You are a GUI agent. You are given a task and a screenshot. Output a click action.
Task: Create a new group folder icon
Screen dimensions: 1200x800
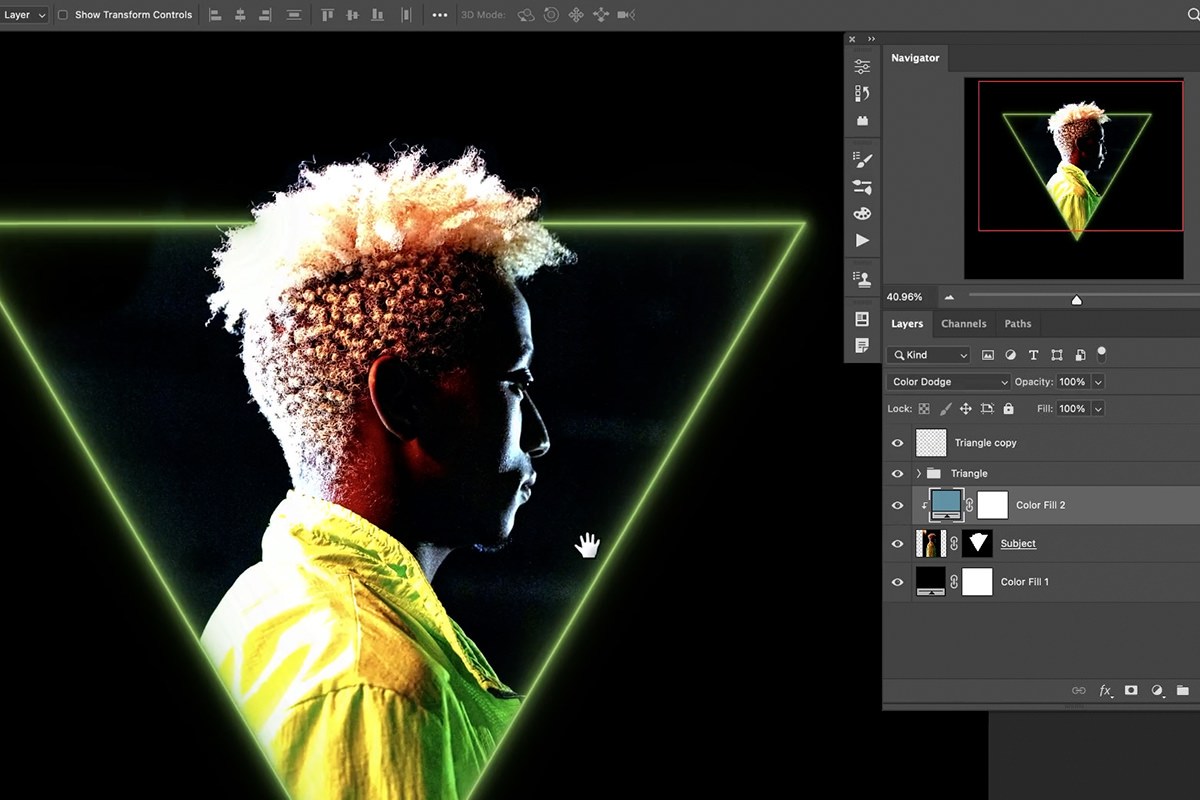(1183, 690)
